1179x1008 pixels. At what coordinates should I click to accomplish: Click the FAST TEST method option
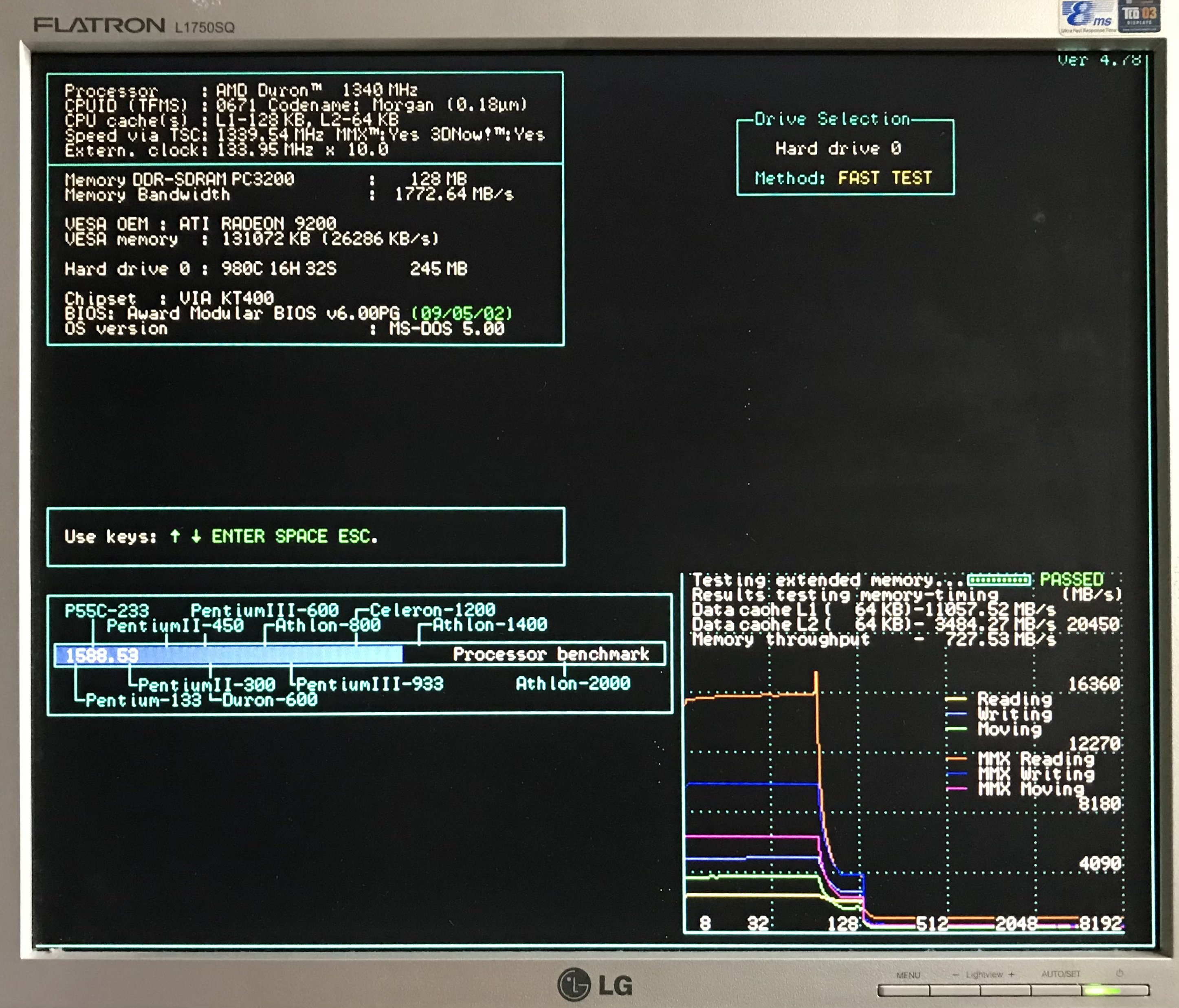coord(884,178)
